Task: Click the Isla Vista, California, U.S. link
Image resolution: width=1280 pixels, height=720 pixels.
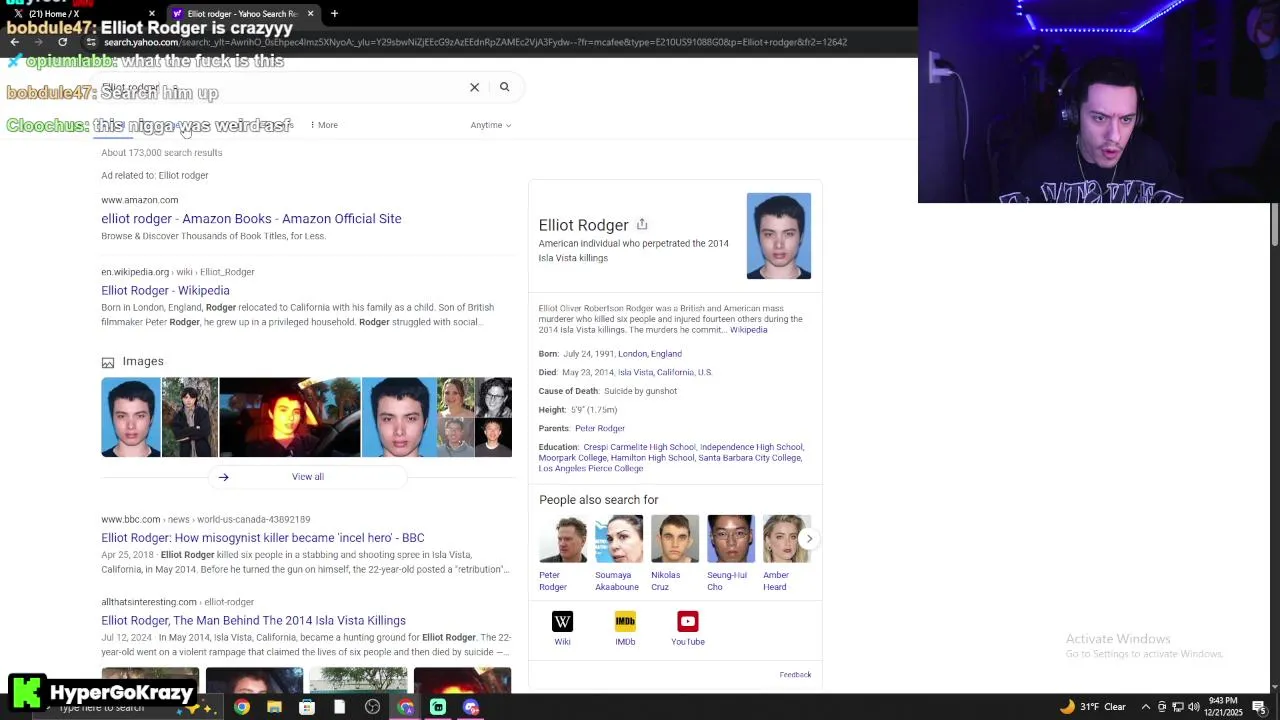Action: click(x=665, y=372)
